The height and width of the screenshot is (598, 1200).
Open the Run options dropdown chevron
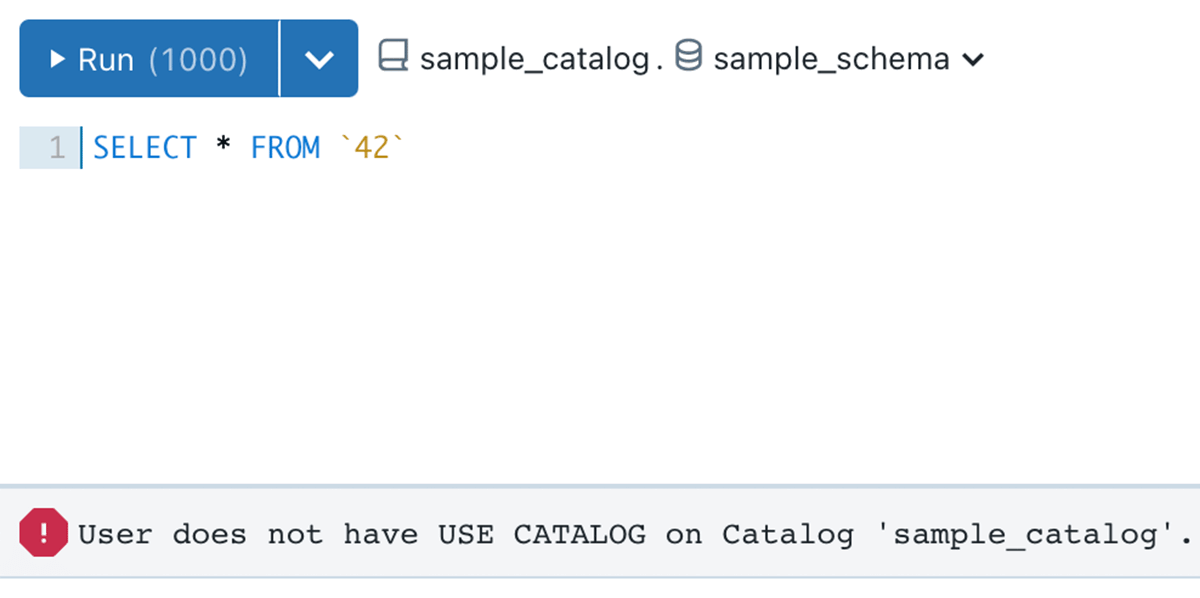coord(319,58)
